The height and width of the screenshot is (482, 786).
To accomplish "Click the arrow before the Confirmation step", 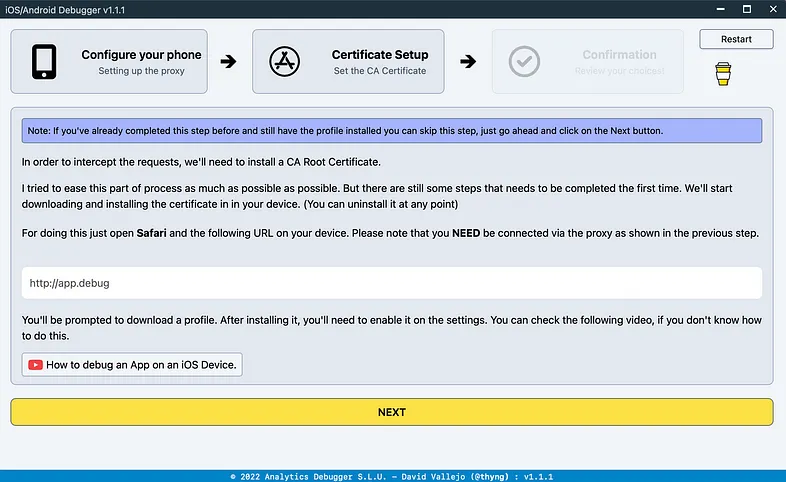I will click(468, 62).
